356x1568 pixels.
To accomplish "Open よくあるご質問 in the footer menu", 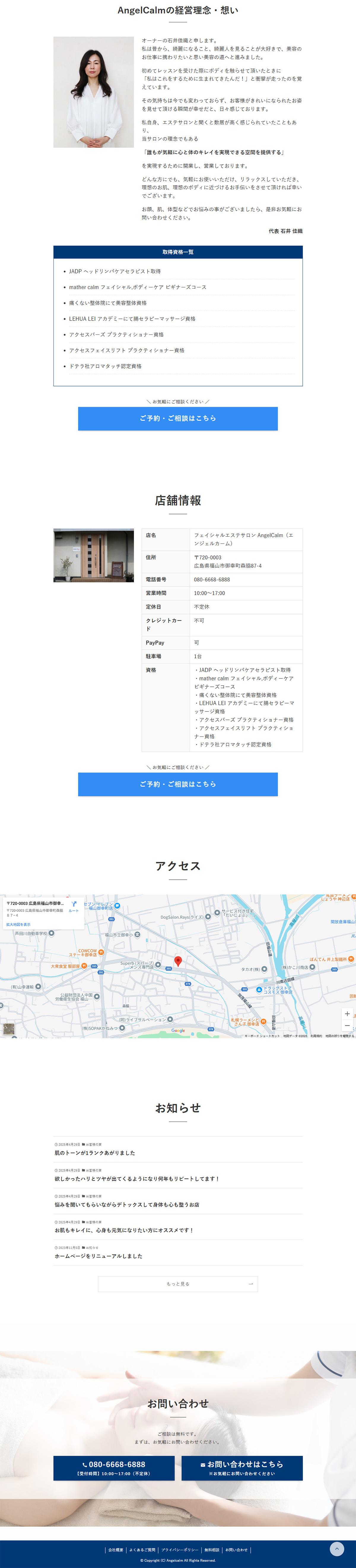I will click(x=142, y=1550).
